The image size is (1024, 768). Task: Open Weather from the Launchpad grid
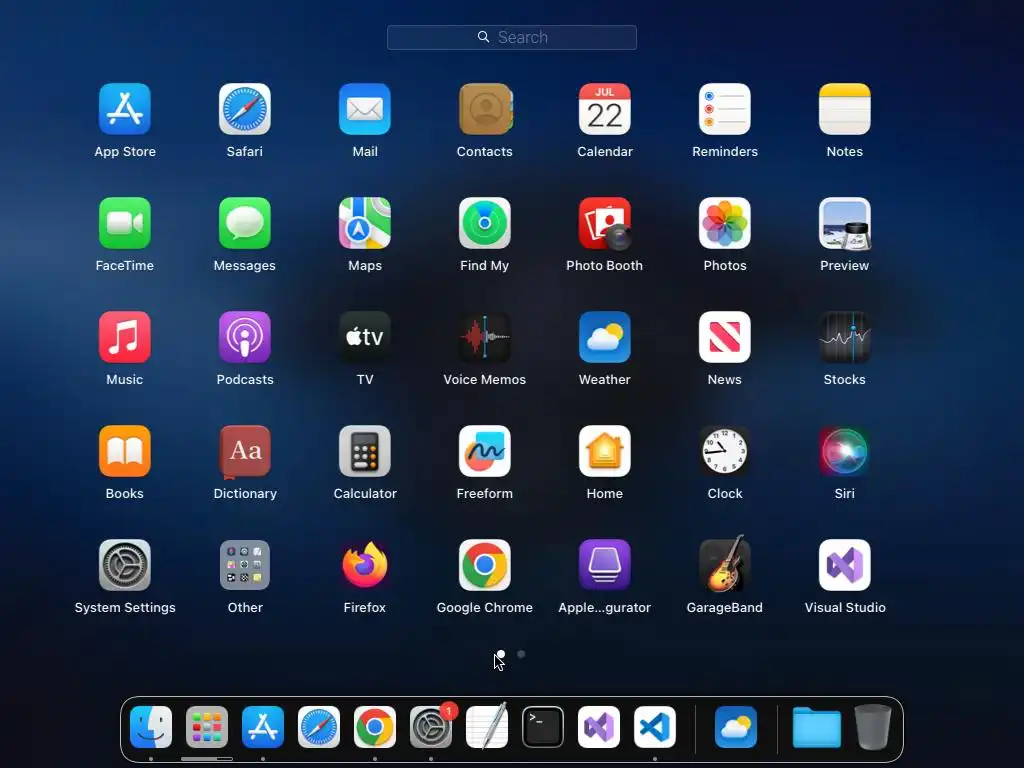click(x=605, y=337)
